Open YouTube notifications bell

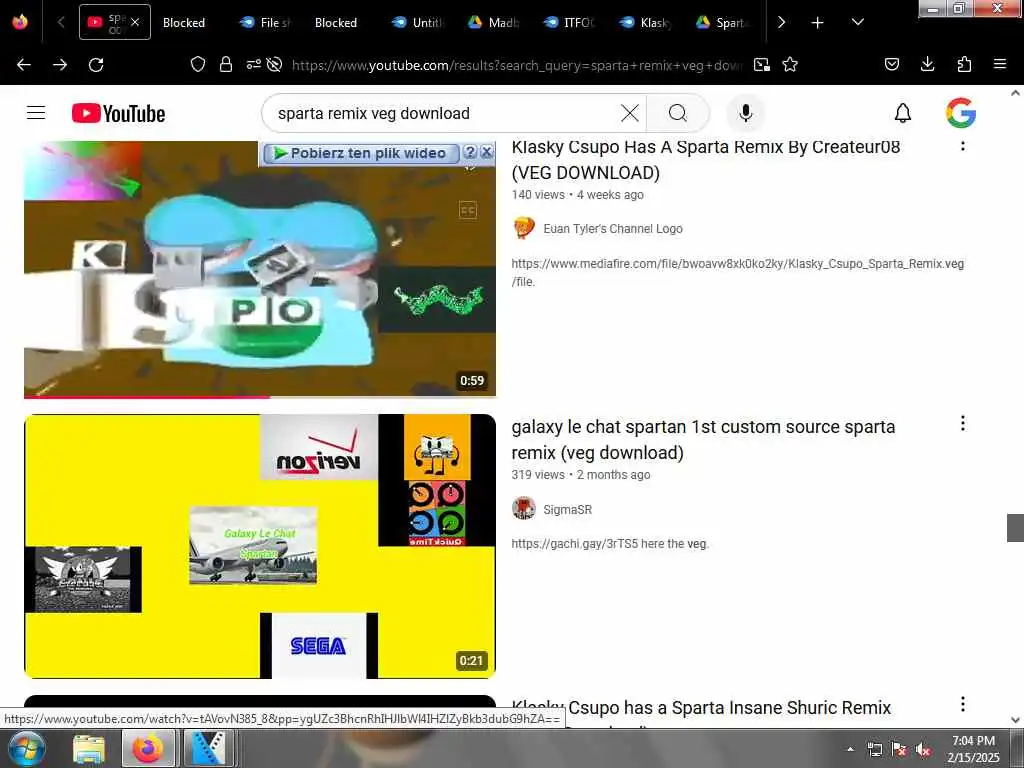(x=903, y=114)
